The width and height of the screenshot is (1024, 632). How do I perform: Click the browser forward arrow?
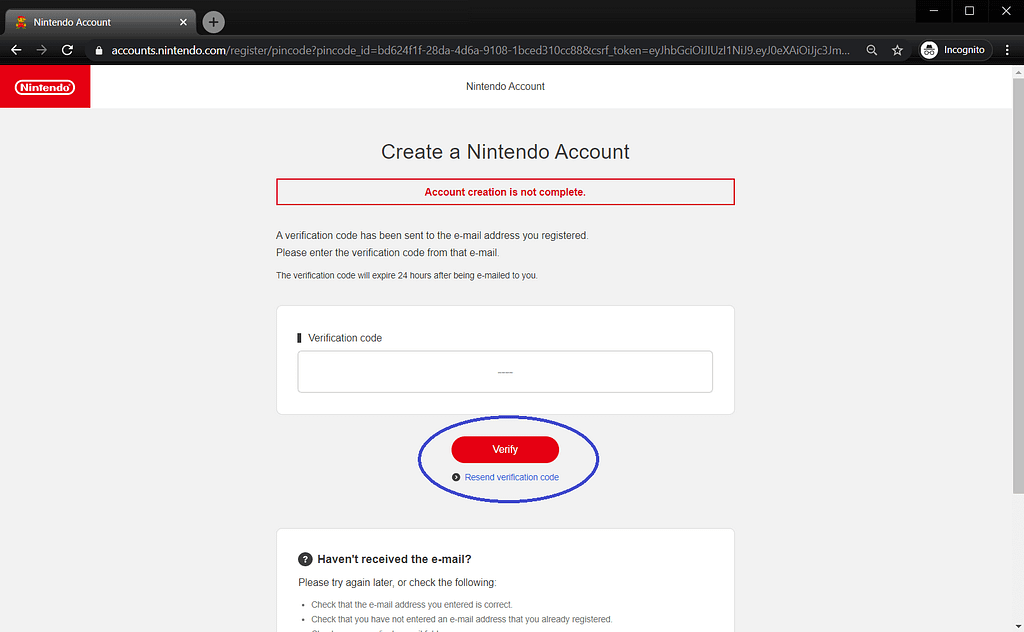tap(42, 50)
